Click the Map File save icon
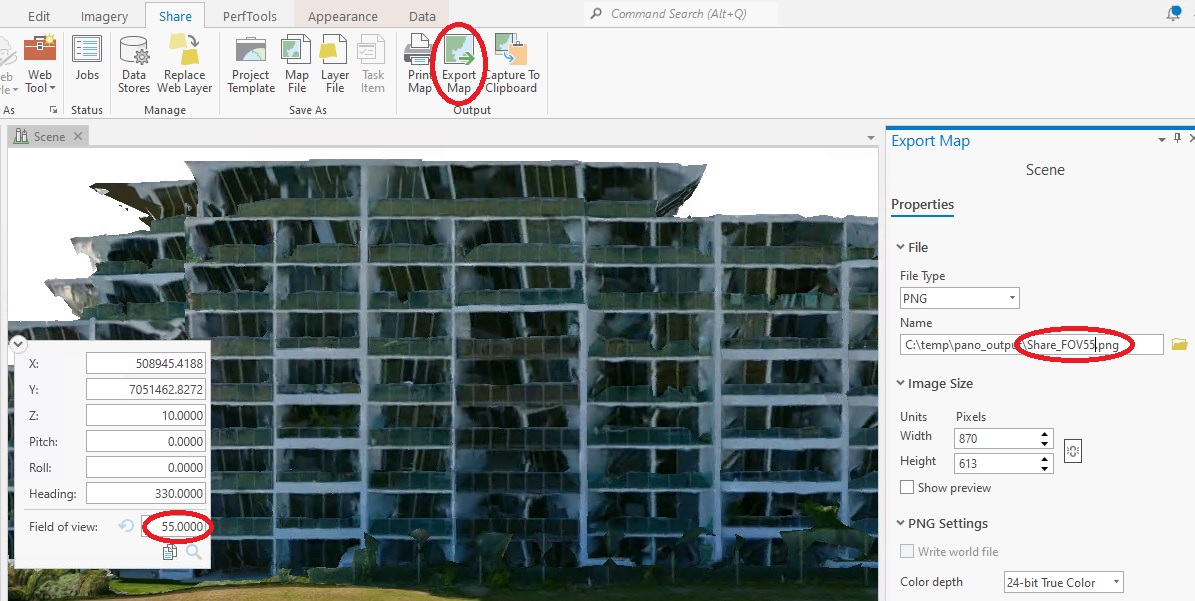This screenshot has height=601, width=1195. [296, 50]
